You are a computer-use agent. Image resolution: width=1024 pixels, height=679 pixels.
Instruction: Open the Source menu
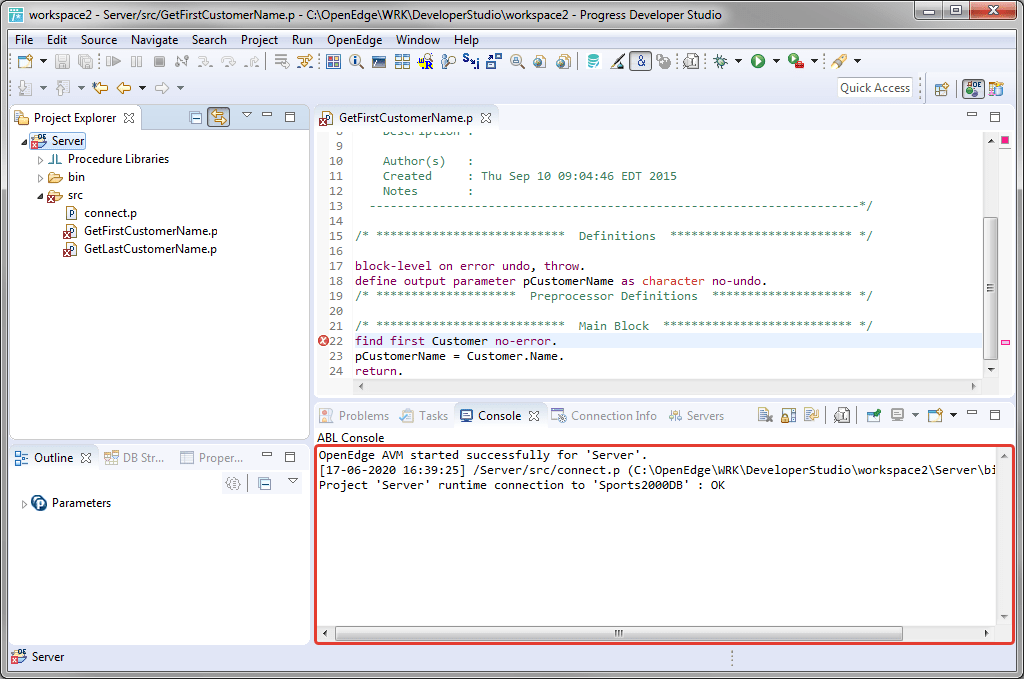(x=99, y=40)
